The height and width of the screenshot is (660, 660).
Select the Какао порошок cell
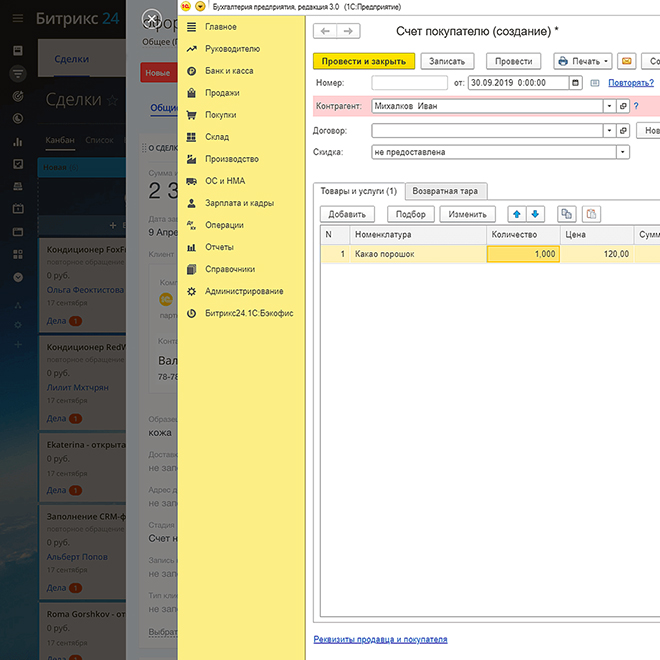tap(418, 254)
